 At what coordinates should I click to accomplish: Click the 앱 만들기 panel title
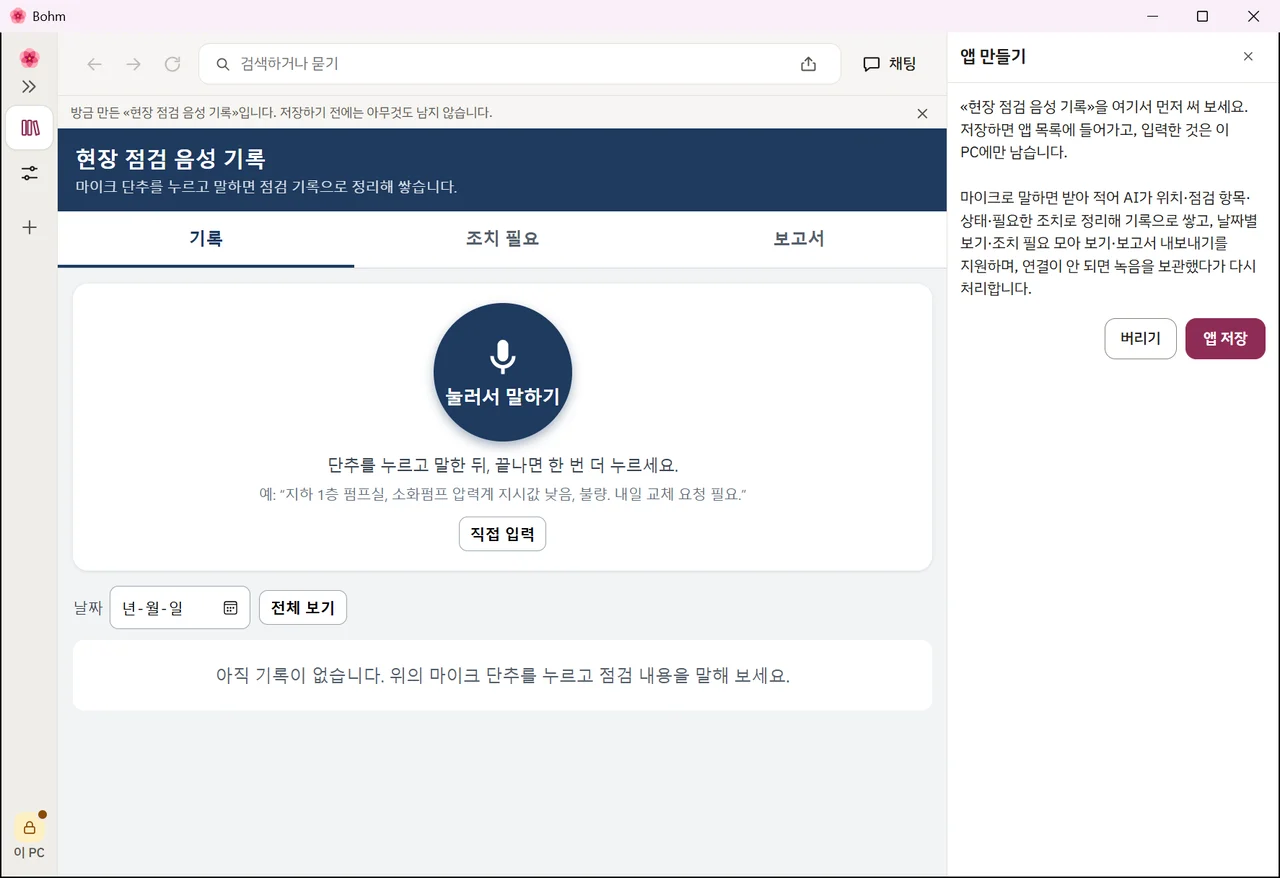pyautogui.click(x=993, y=57)
